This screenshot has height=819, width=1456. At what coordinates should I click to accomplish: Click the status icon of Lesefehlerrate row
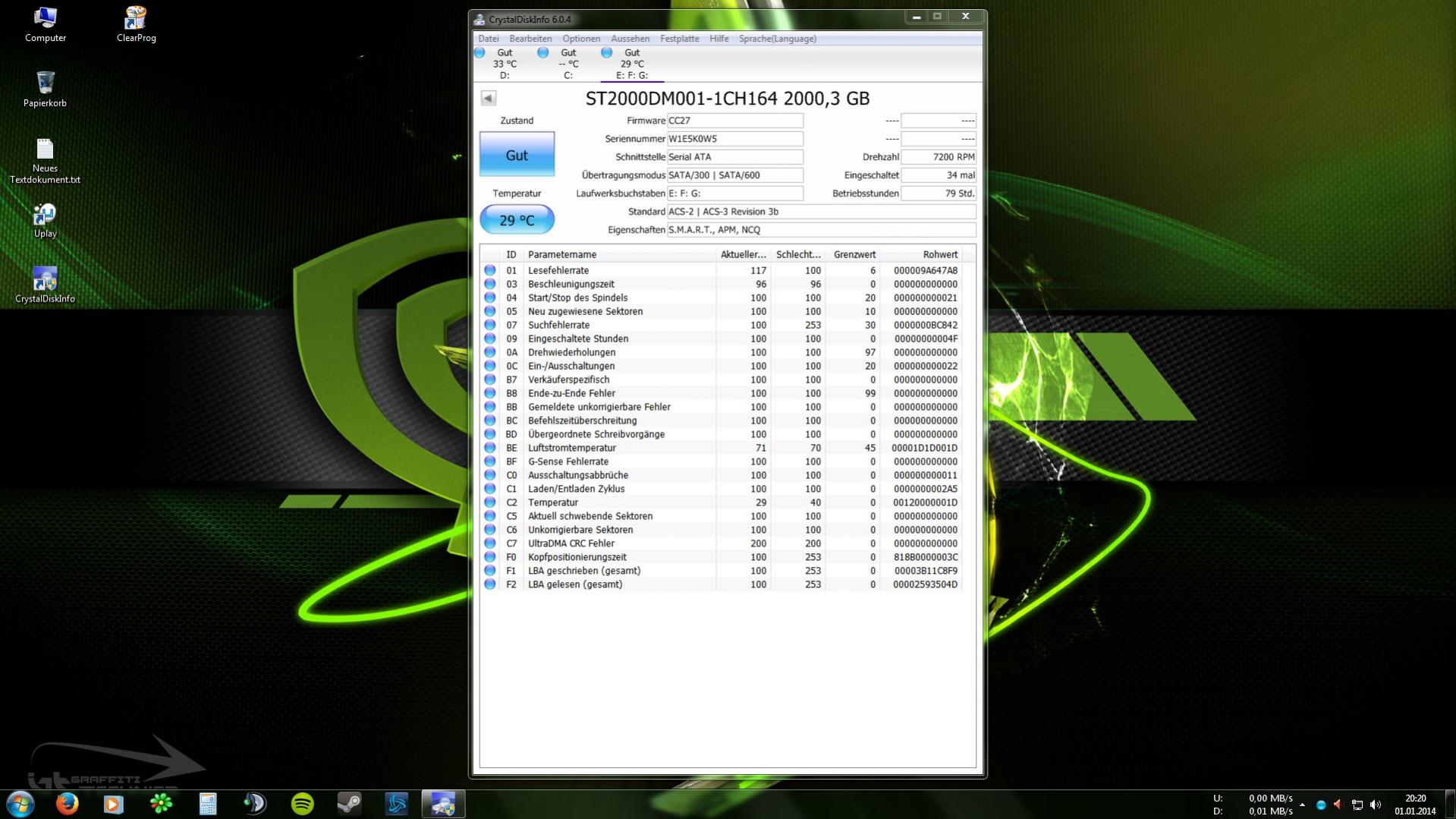click(x=490, y=270)
